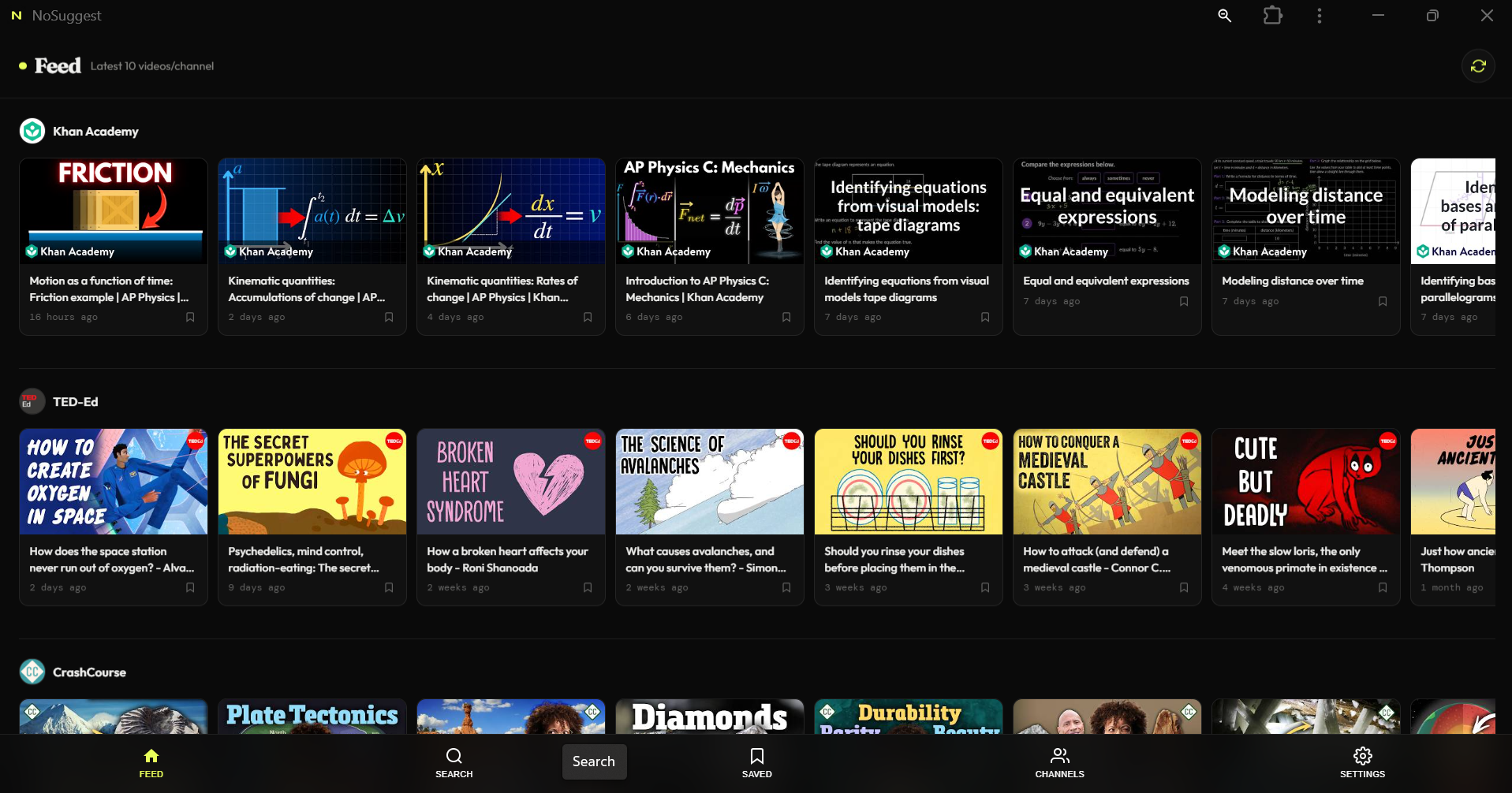Open the TED-Ed channel name link
1512x793 pixels.
point(76,402)
